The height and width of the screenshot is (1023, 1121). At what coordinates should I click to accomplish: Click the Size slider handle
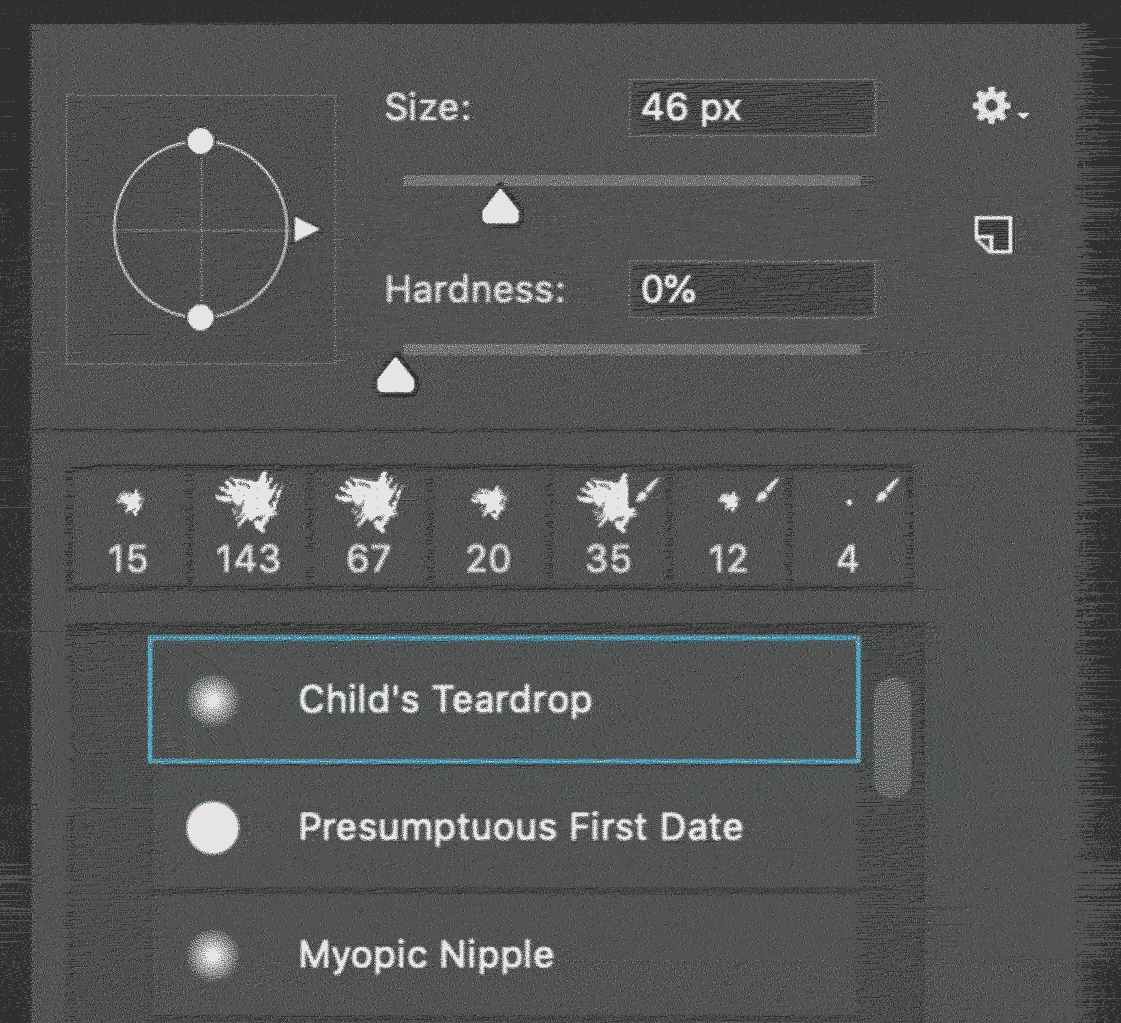pos(500,206)
